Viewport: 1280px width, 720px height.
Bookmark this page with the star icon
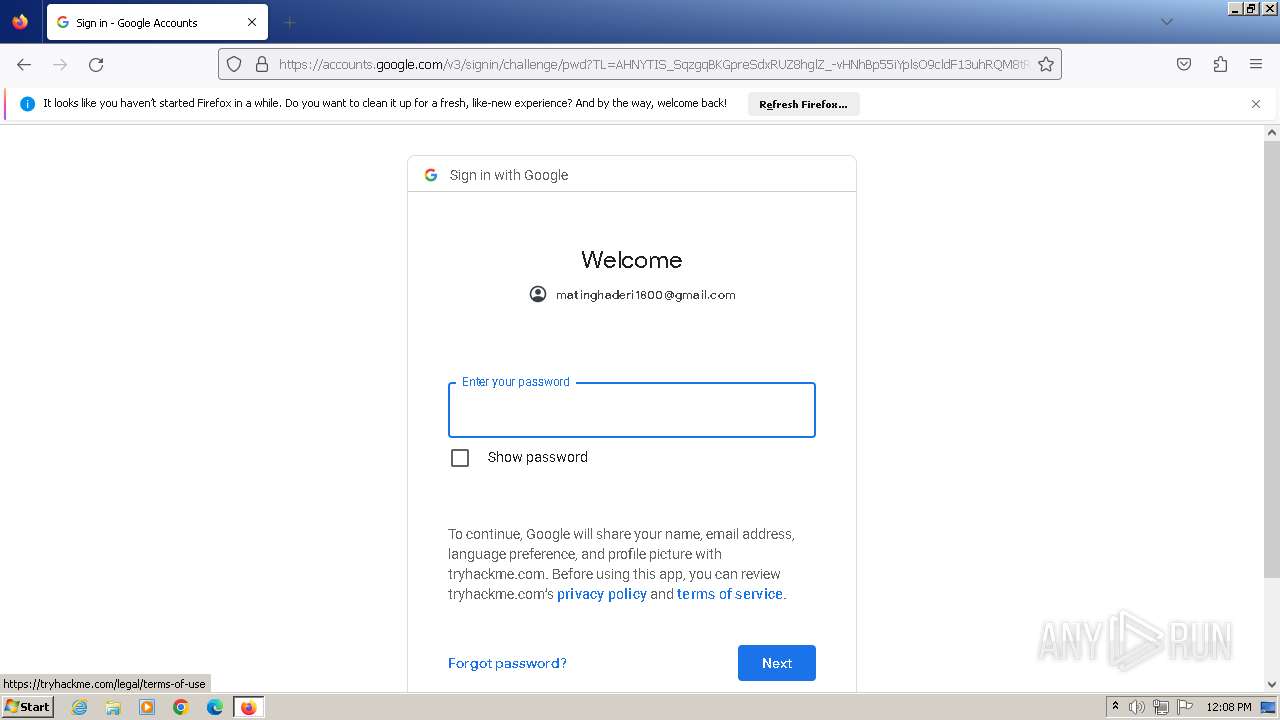tap(1046, 64)
